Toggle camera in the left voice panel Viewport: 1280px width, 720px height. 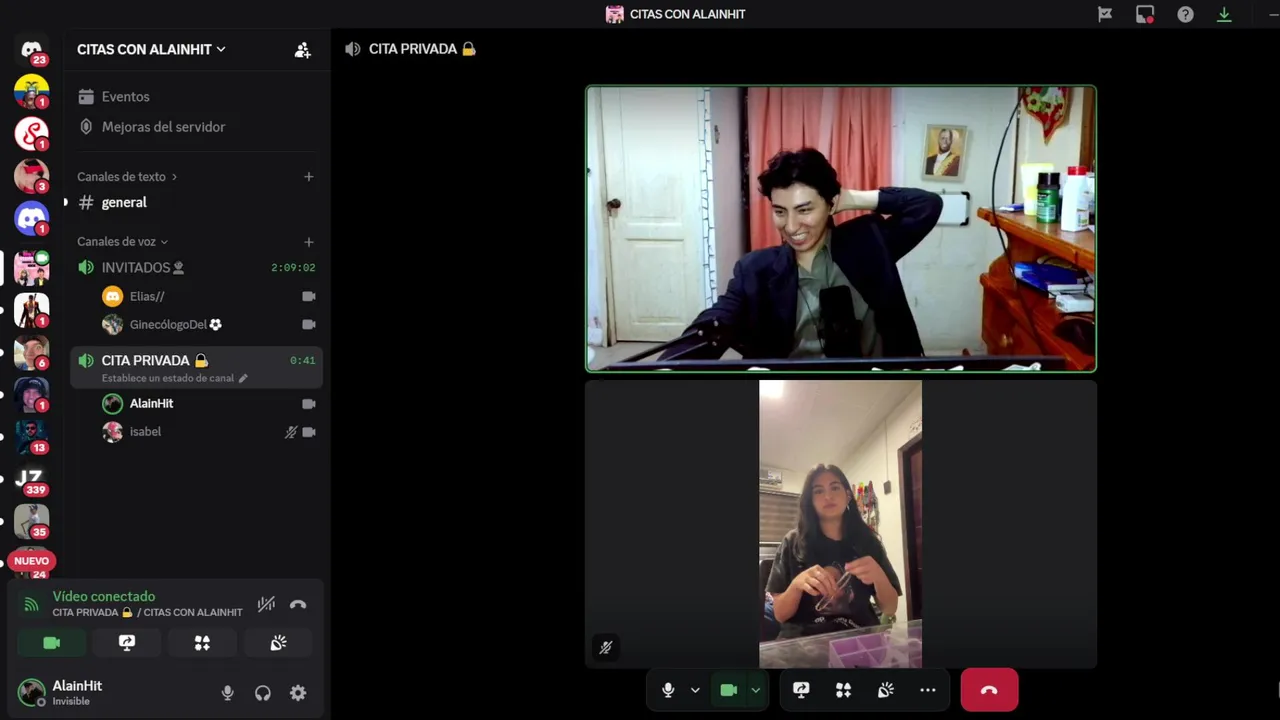52,643
